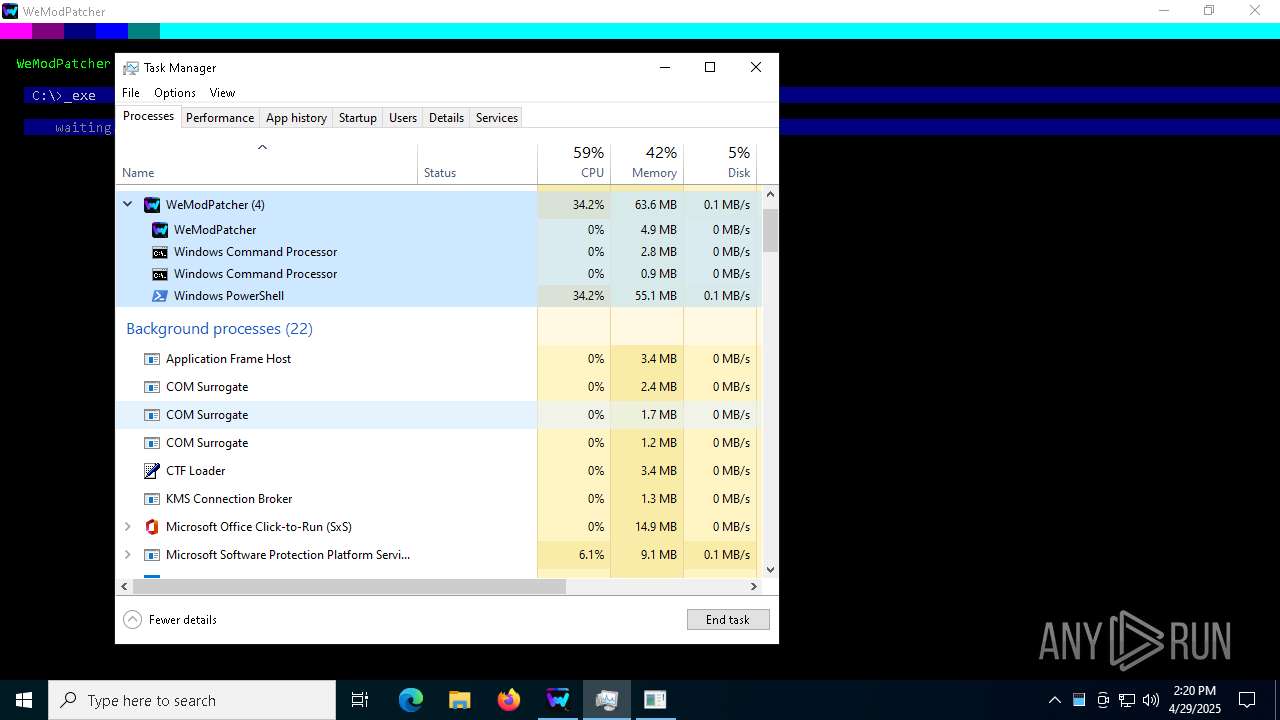This screenshot has width=1280, height=720.
Task: Switch to the Services tab
Action: tap(497, 118)
